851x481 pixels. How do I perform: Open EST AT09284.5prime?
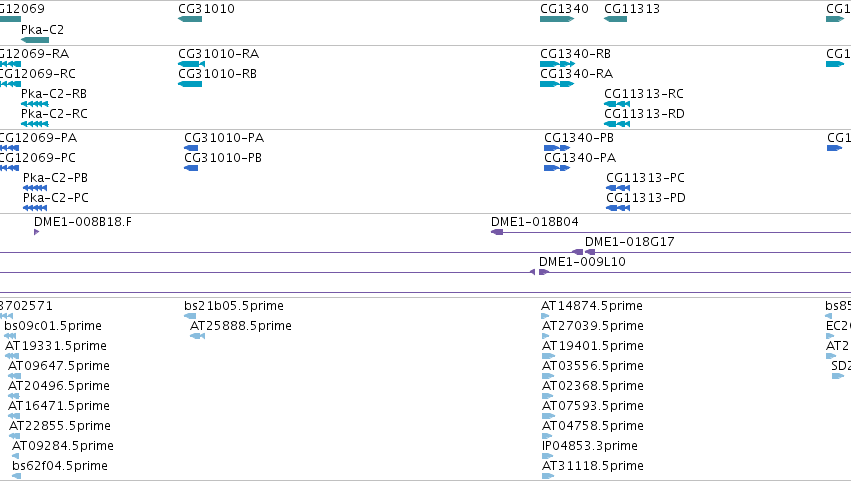click(63, 447)
